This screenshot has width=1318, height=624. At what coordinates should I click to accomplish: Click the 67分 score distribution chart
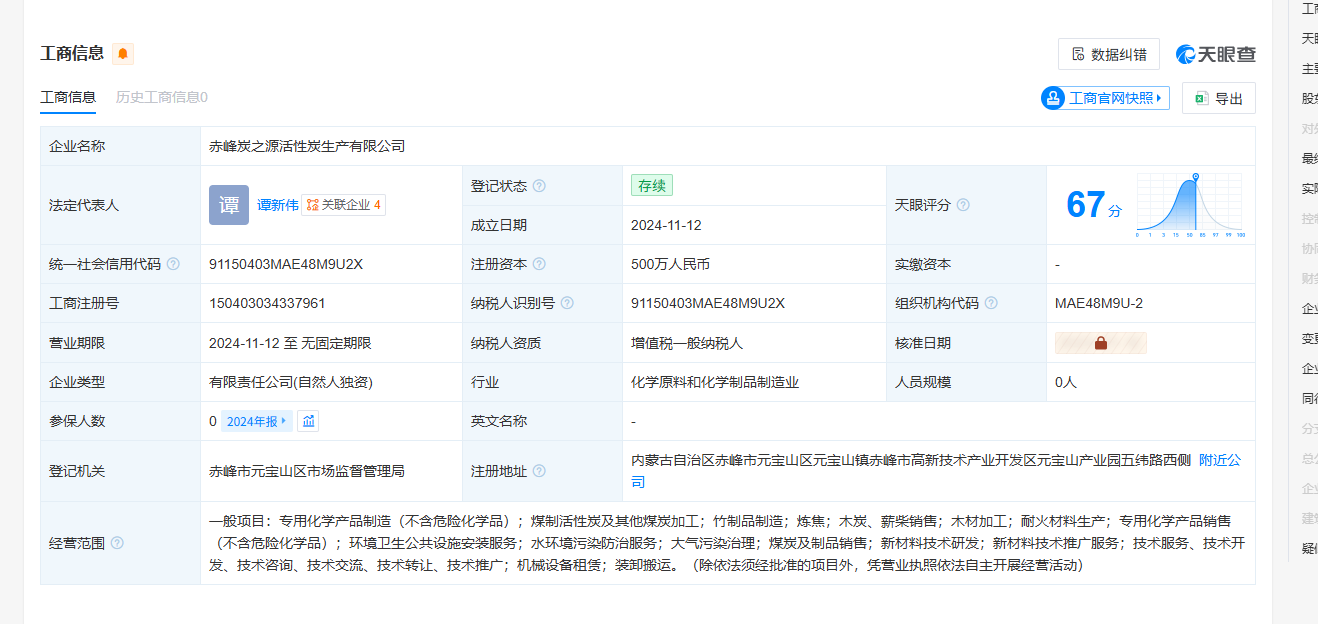[x=1189, y=205]
